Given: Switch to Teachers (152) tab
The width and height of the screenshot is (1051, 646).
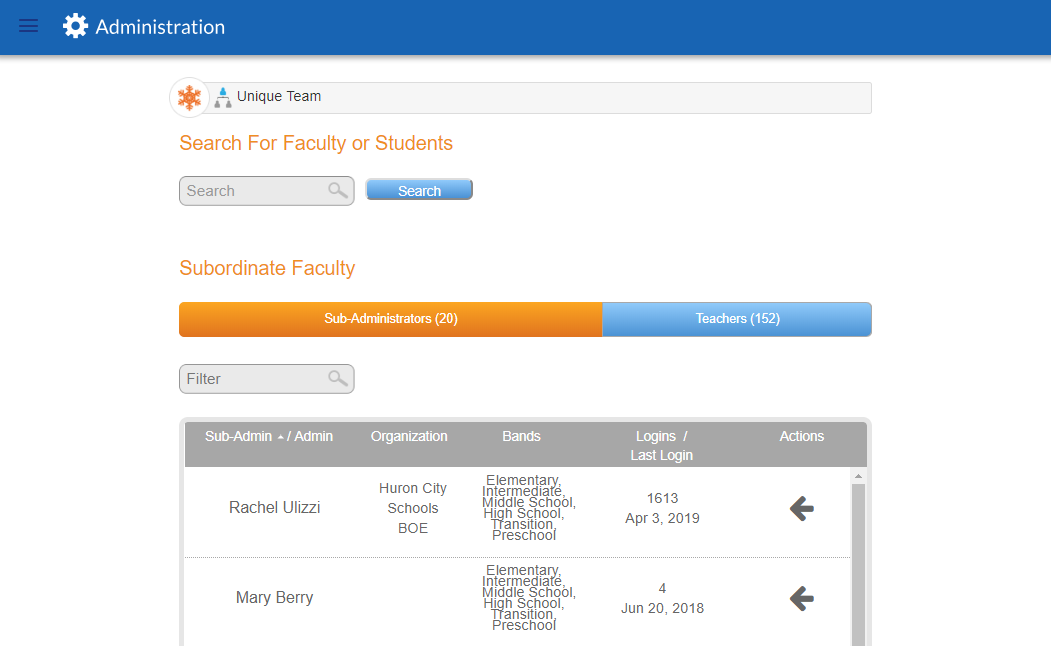Looking at the screenshot, I should click(x=737, y=319).
